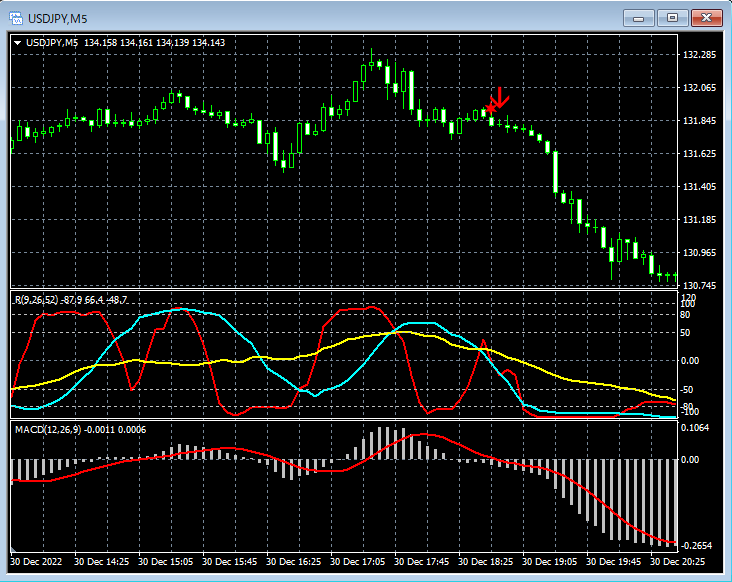Screen dimensions: 732x582
Task: Click the chart shift triangle at bottom-left of MACD pane
Action: coord(14,549)
